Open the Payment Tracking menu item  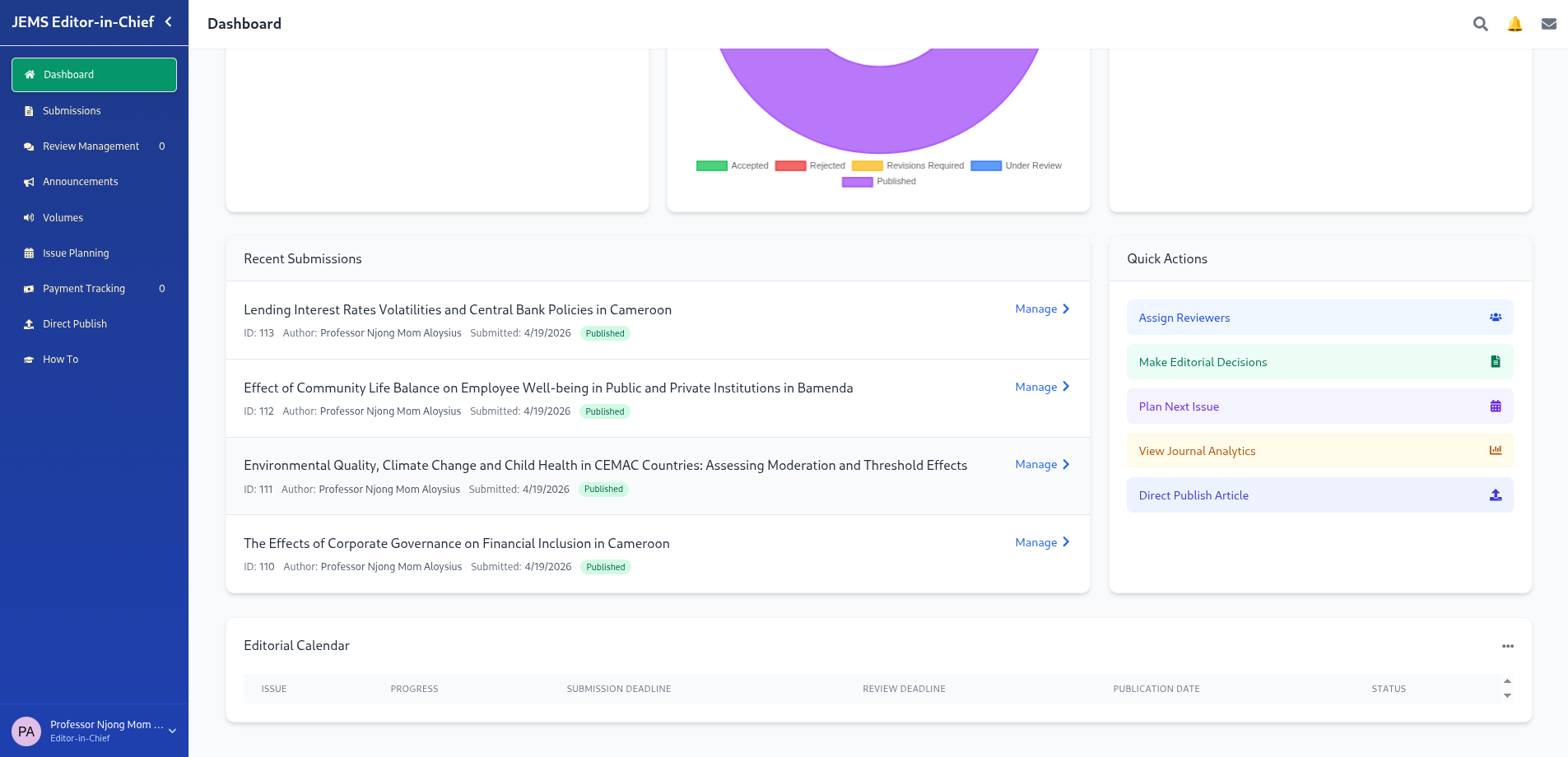pos(94,288)
